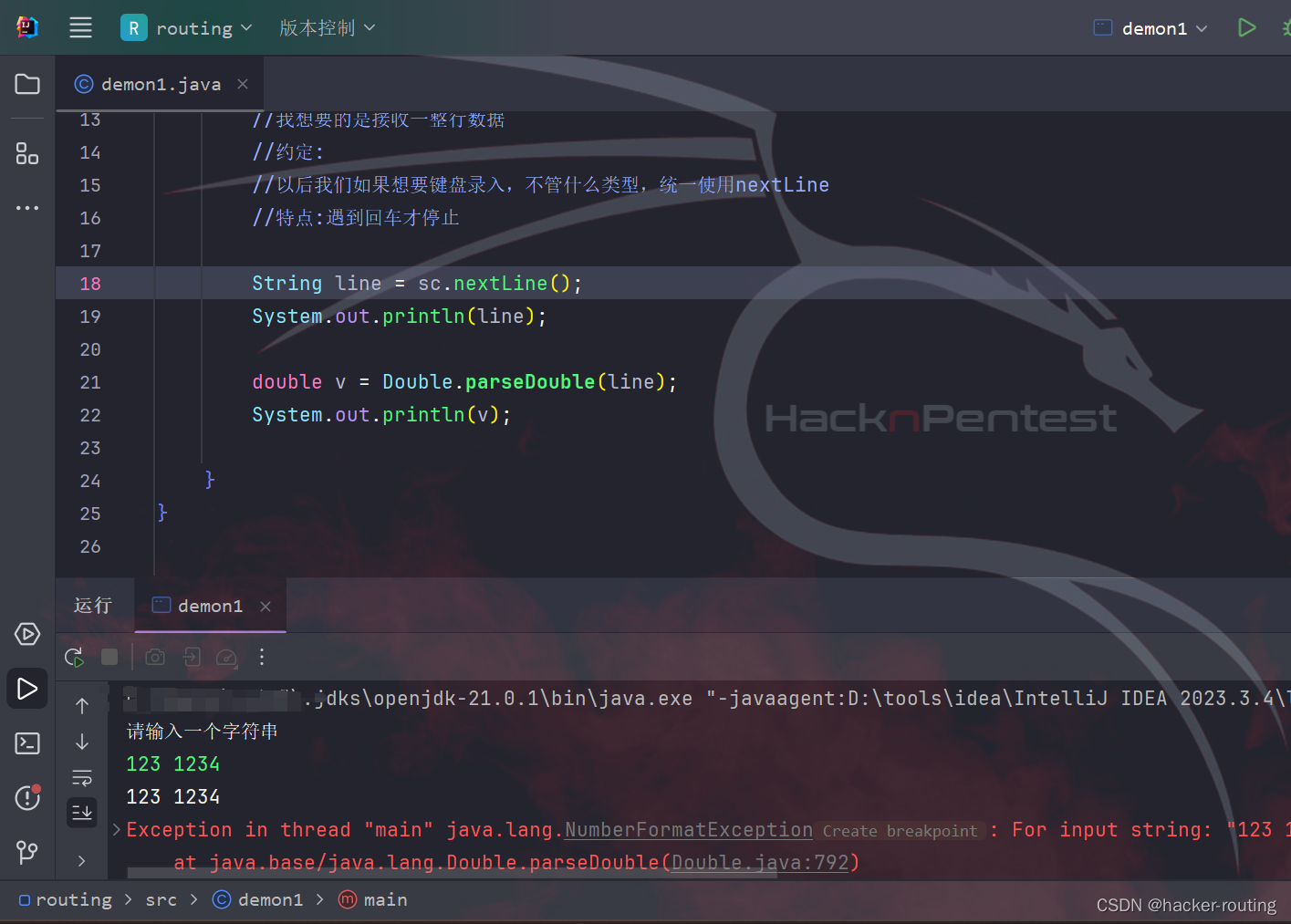
Task: Place cursor on nextLine call in line 18
Action: [500, 284]
